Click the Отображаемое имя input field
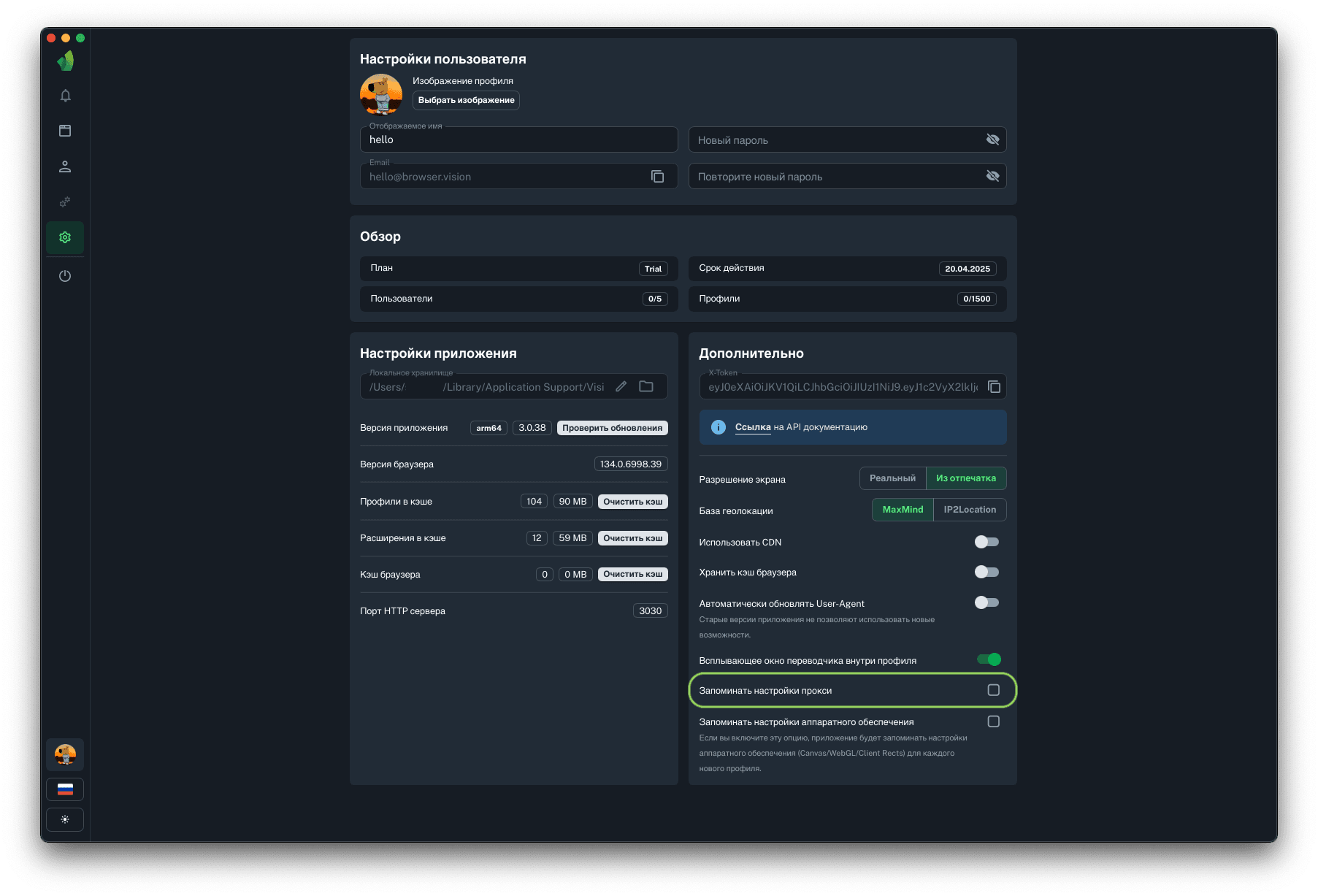This screenshot has width=1318, height=896. pos(518,139)
